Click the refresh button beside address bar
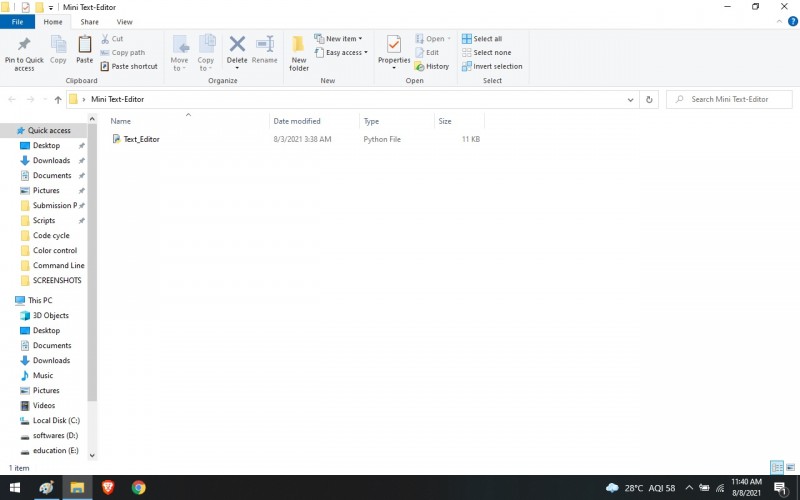This screenshot has width=800, height=500. pyautogui.click(x=649, y=99)
